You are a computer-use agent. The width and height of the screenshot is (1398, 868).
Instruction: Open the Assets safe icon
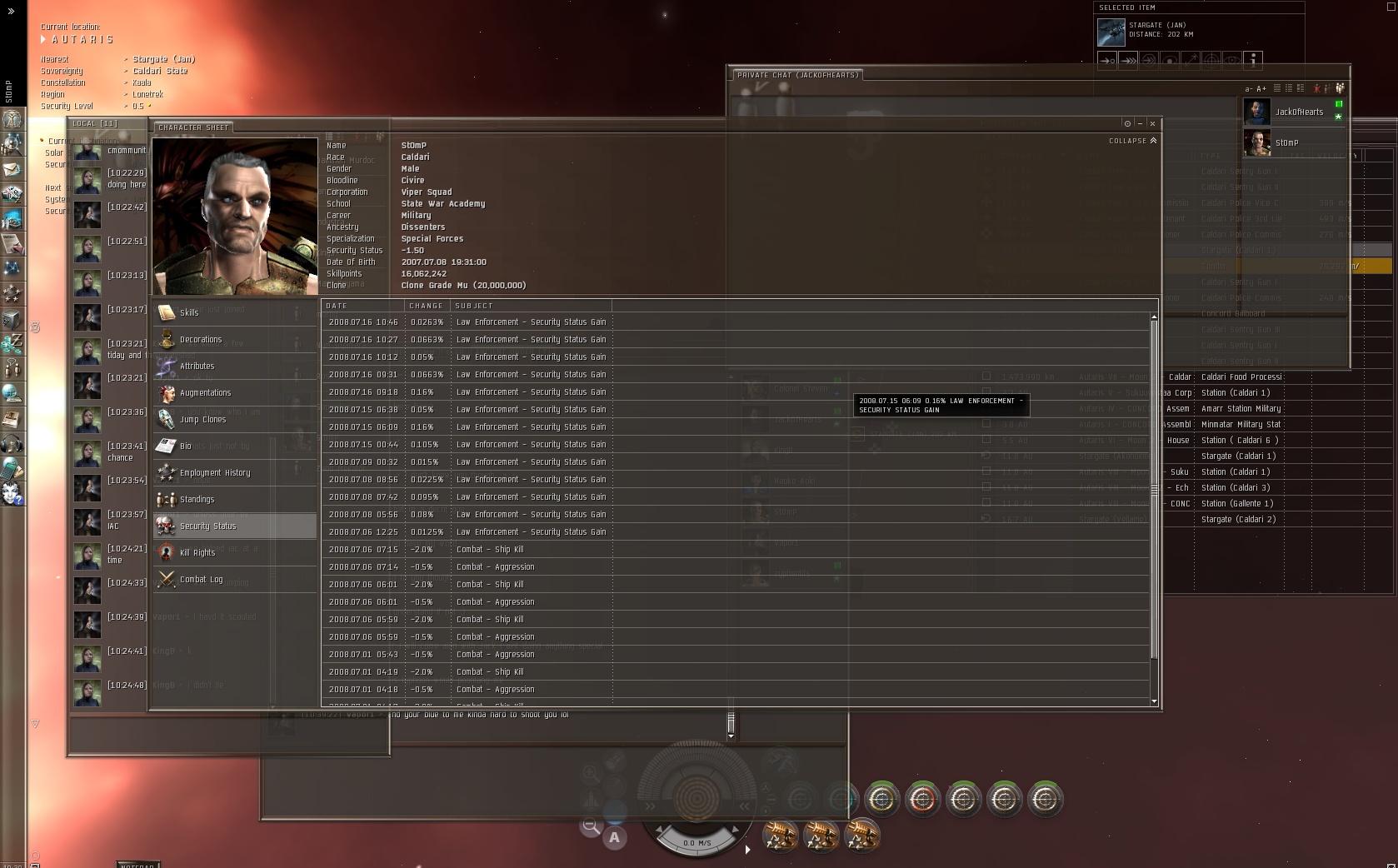point(12,319)
